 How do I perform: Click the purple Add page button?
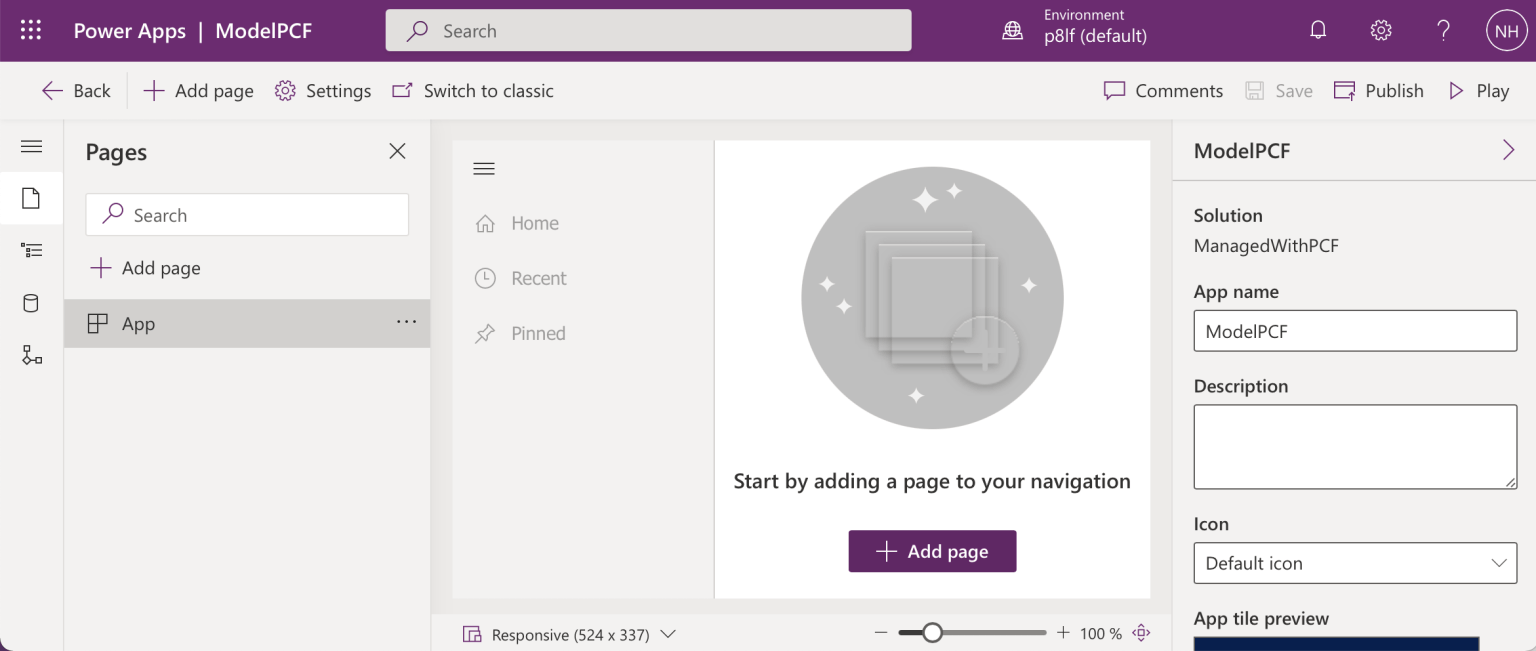click(932, 551)
